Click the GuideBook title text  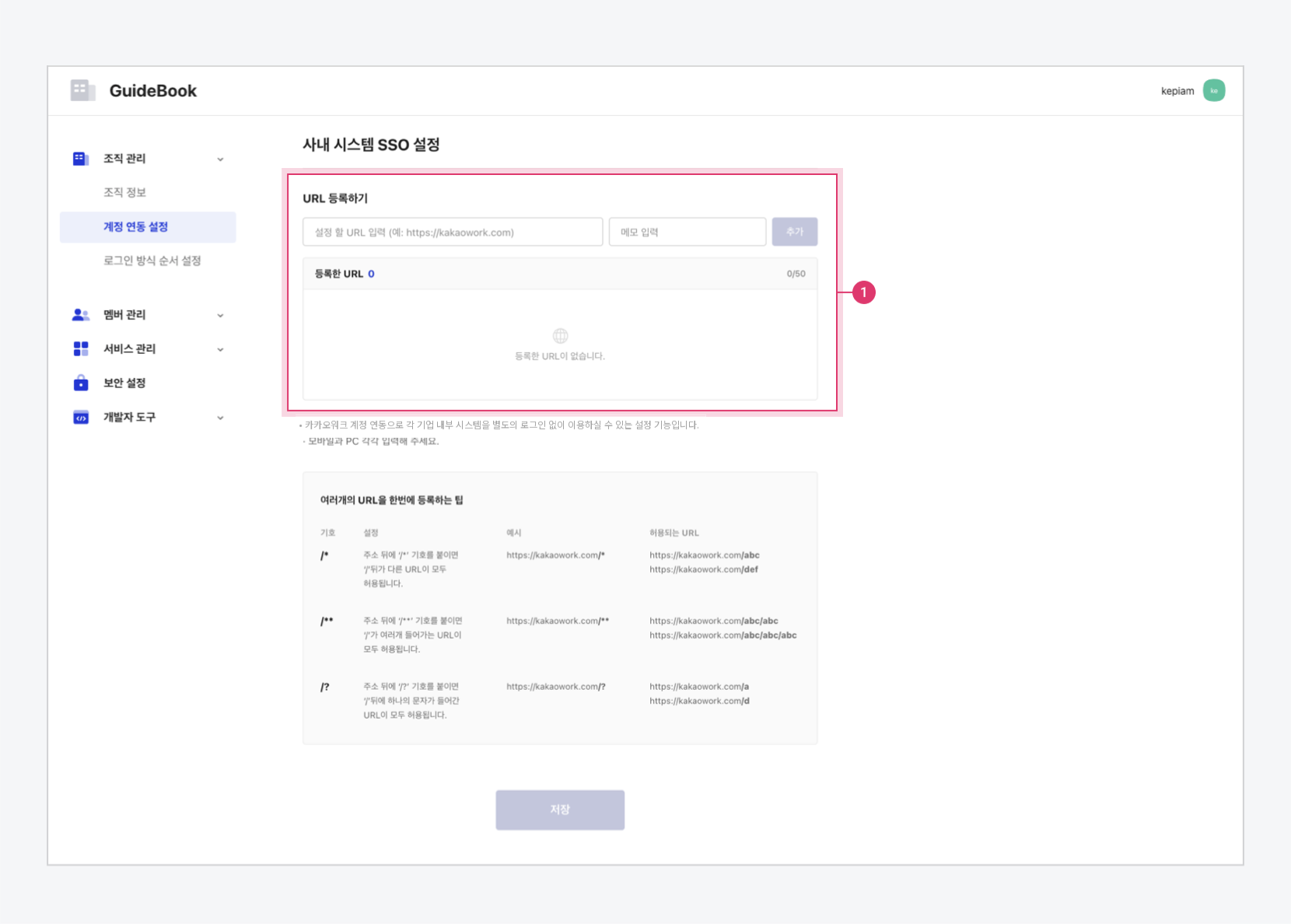[x=152, y=91]
